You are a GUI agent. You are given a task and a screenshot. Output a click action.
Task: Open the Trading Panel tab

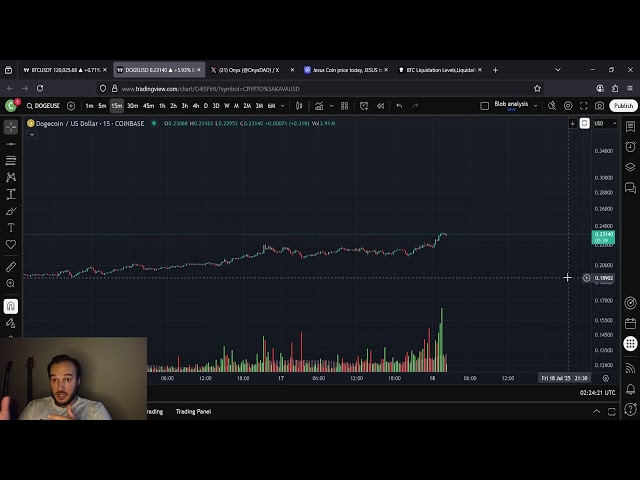(x=193, y=411)
